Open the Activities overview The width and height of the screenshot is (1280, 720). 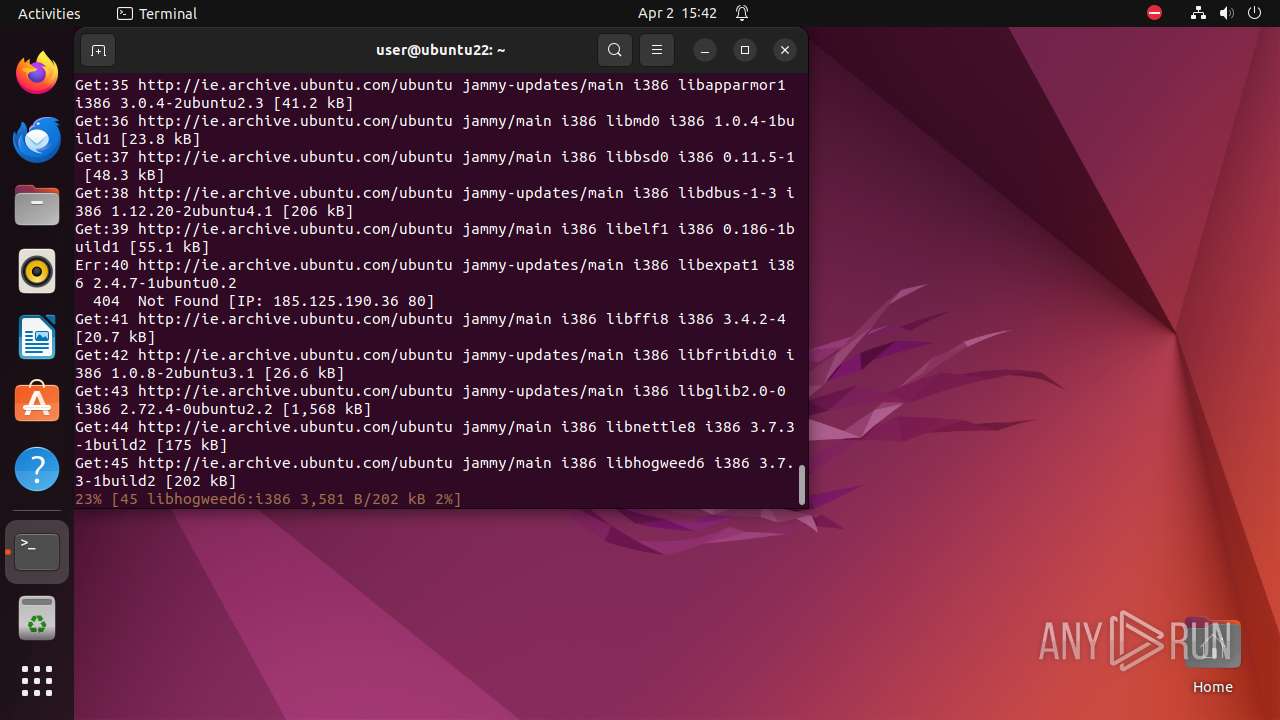(49, 13)
